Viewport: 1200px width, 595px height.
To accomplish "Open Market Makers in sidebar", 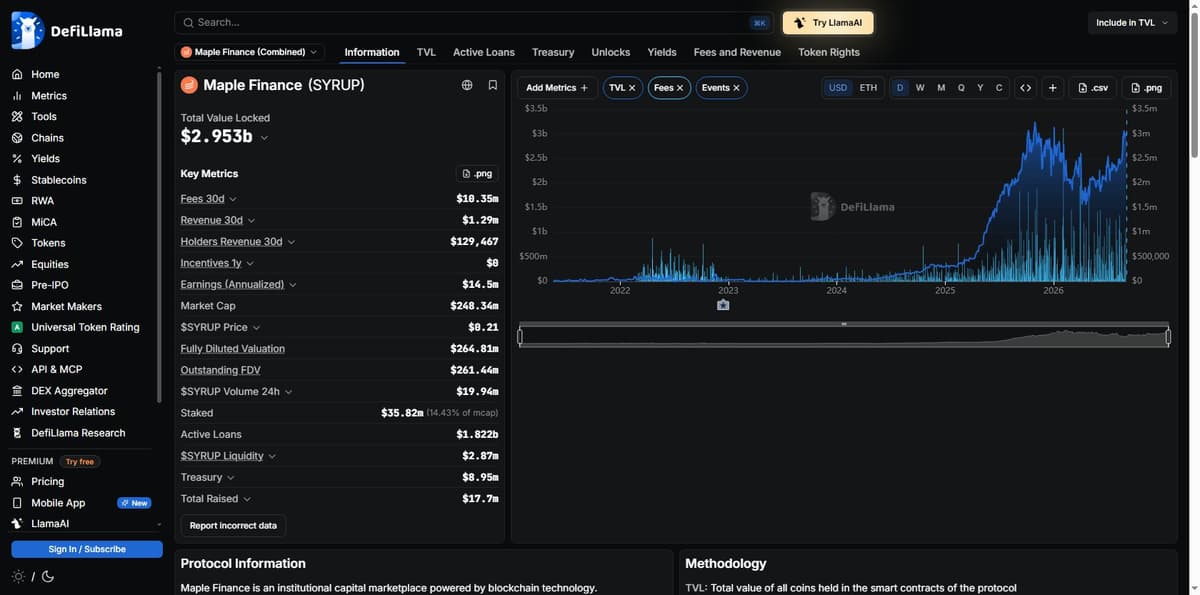I will [66, 306].
